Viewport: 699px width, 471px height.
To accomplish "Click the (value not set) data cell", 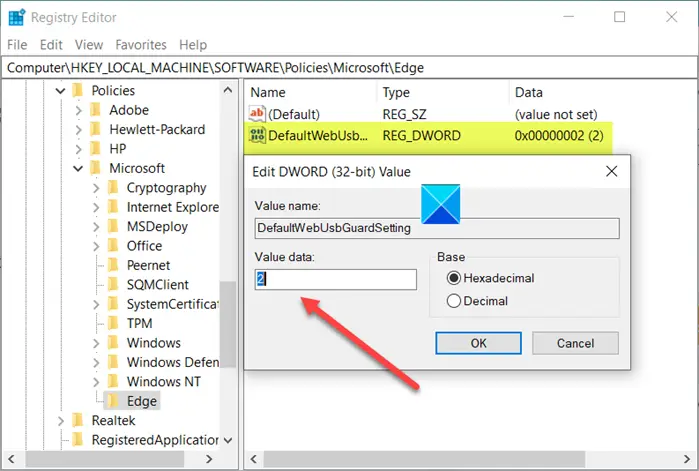I will pyautogui.click(x=556, y=115).
